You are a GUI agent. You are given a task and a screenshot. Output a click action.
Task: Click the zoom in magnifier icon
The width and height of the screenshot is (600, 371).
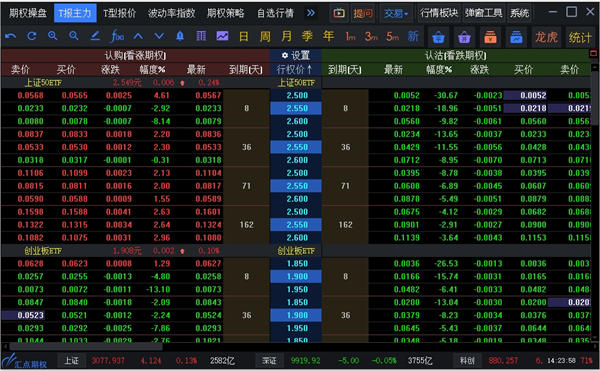pyautogui.click(x=53, y=36)
